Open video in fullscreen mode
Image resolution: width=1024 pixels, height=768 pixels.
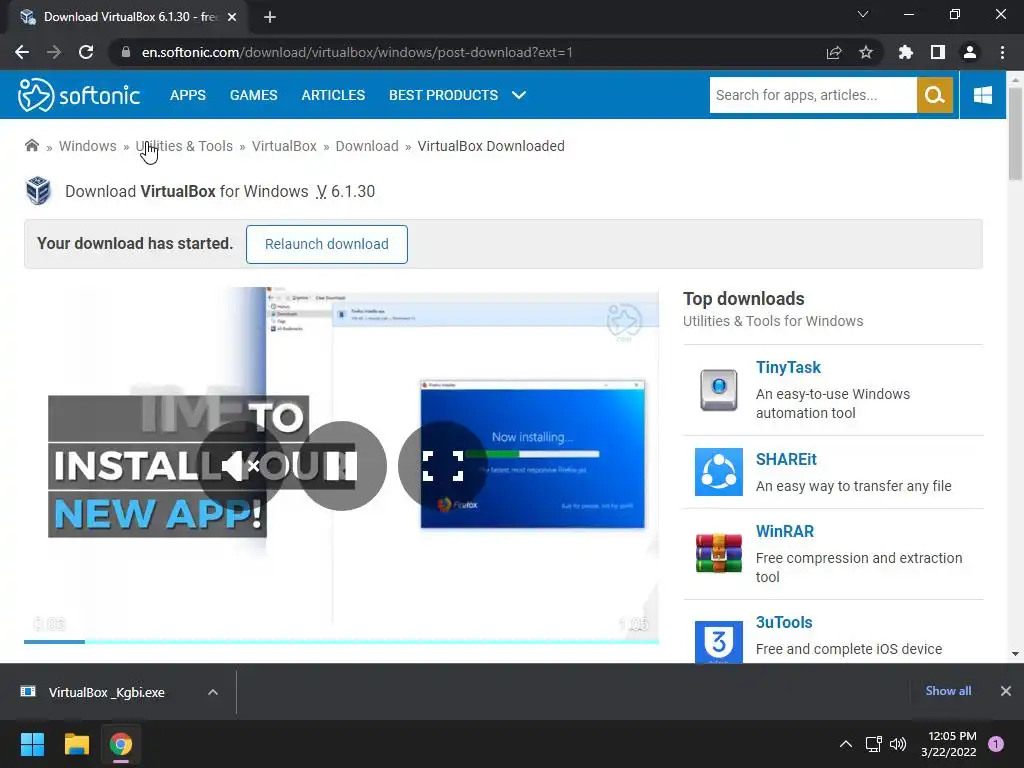point(443,466)
